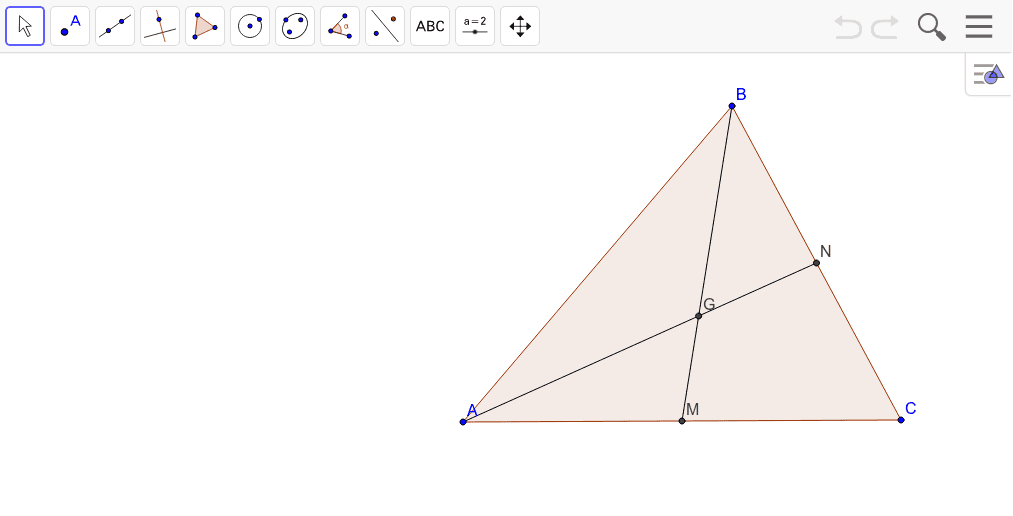Select the Ellipse conic tool
The height and width of the screenshot is (516, 1013).
[x=295, y=26]
